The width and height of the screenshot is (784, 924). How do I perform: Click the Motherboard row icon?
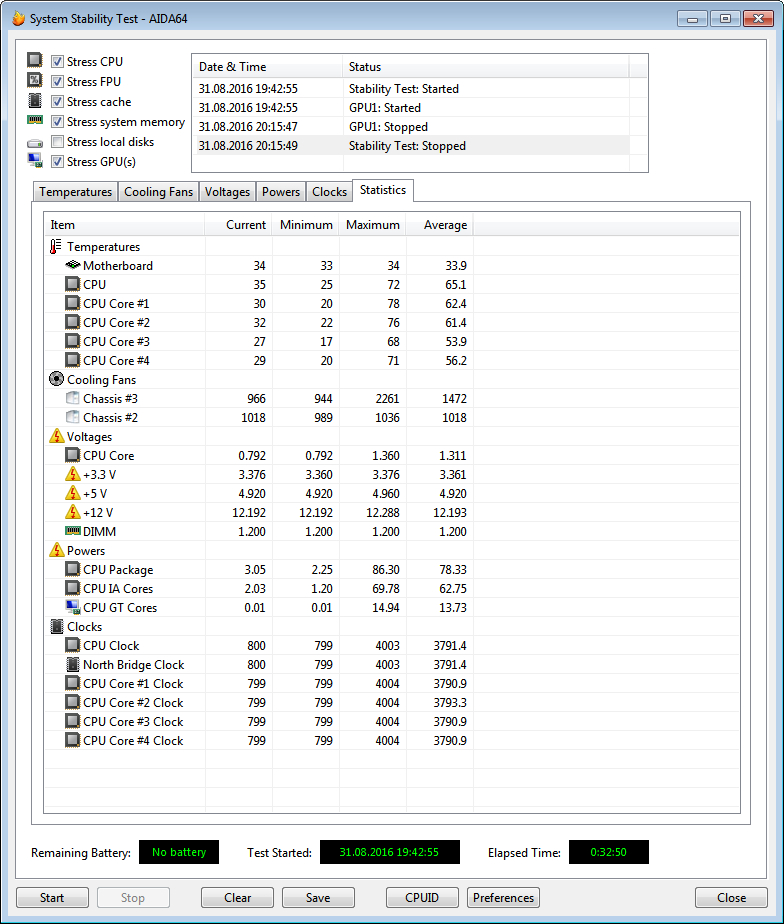point(73,265)
